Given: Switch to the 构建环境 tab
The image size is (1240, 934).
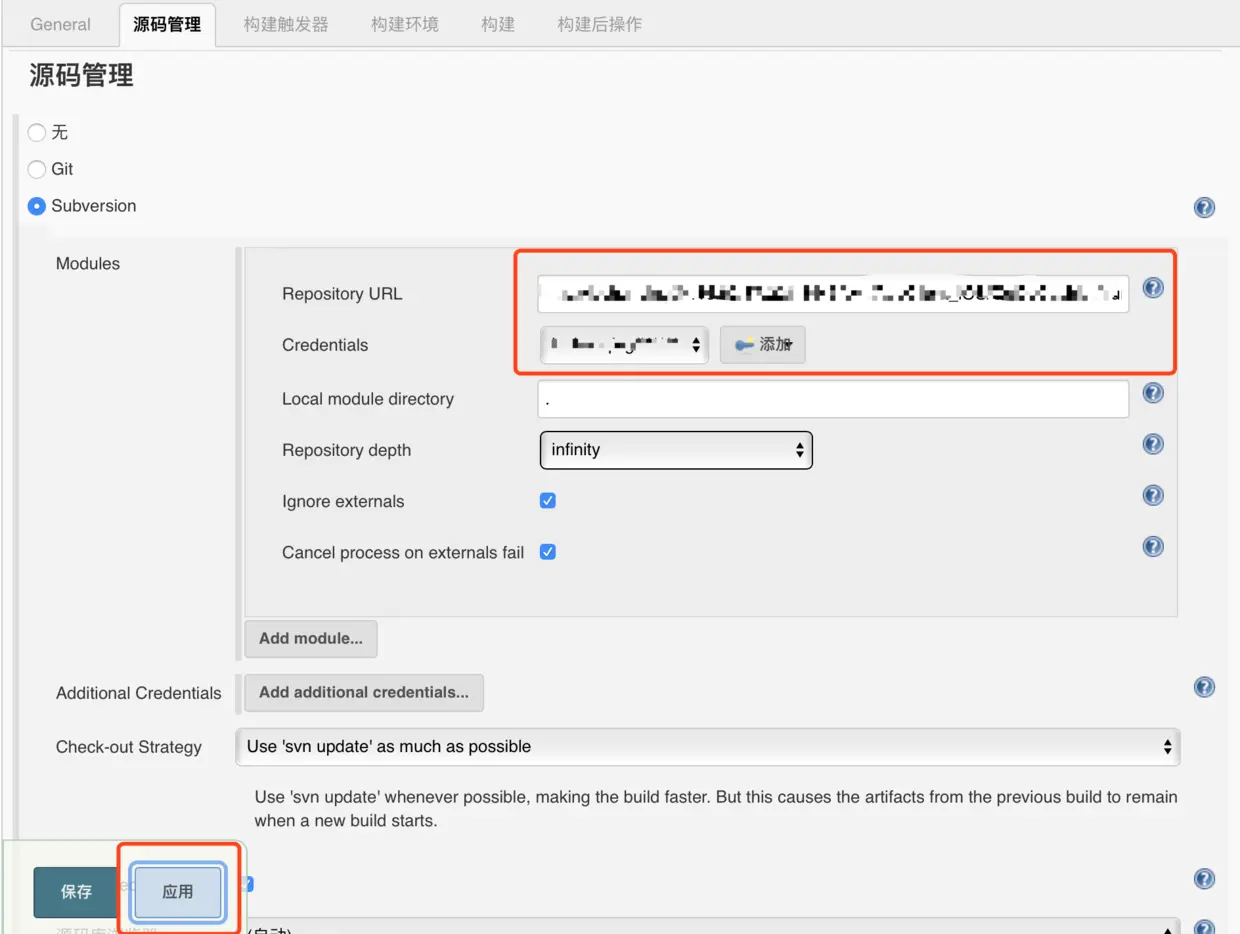Looking at the screenshot, I should 405,24.
